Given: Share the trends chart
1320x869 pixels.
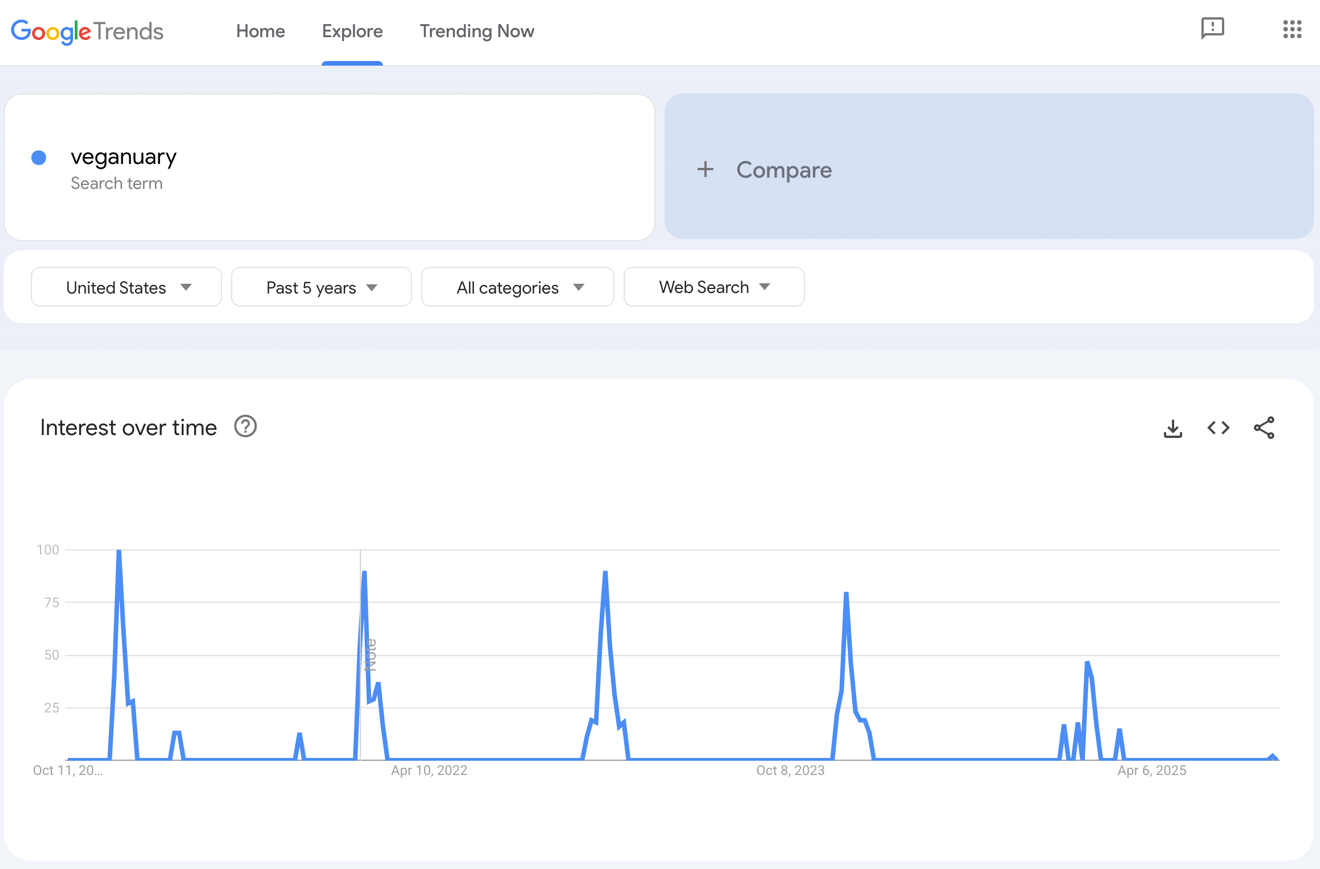Looking at the screenshot, I should coord(1264,428).
